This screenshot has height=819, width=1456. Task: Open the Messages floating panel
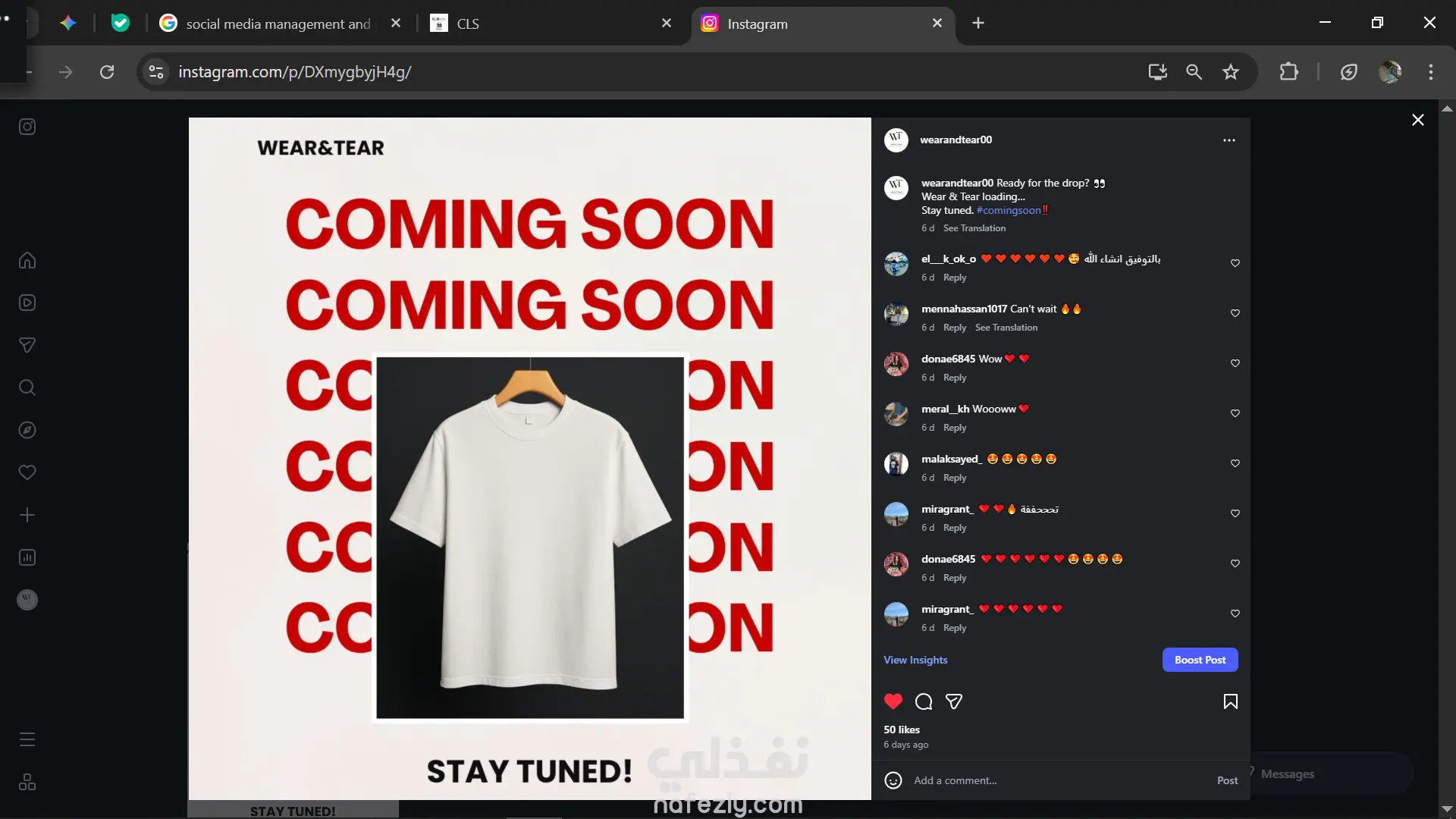1331,773
